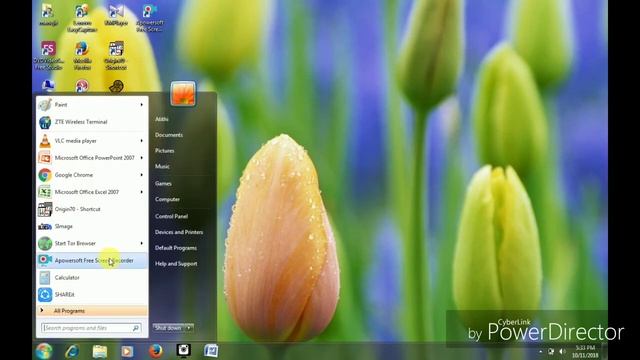Expand Excel 2007 jump list arrow

tap(142, 192)
